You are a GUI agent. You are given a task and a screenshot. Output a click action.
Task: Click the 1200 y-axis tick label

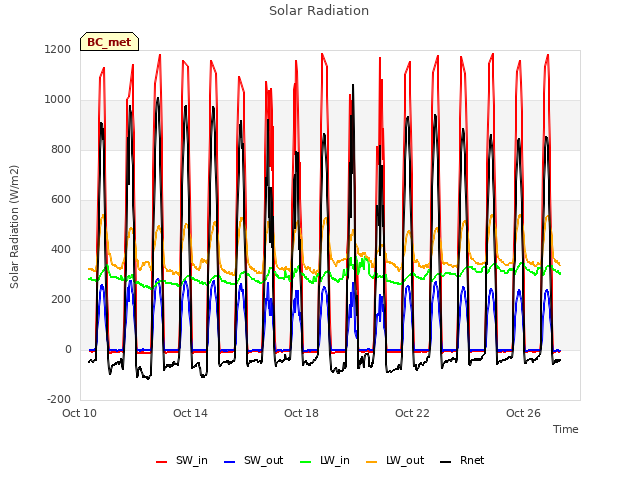pos(58,50)
